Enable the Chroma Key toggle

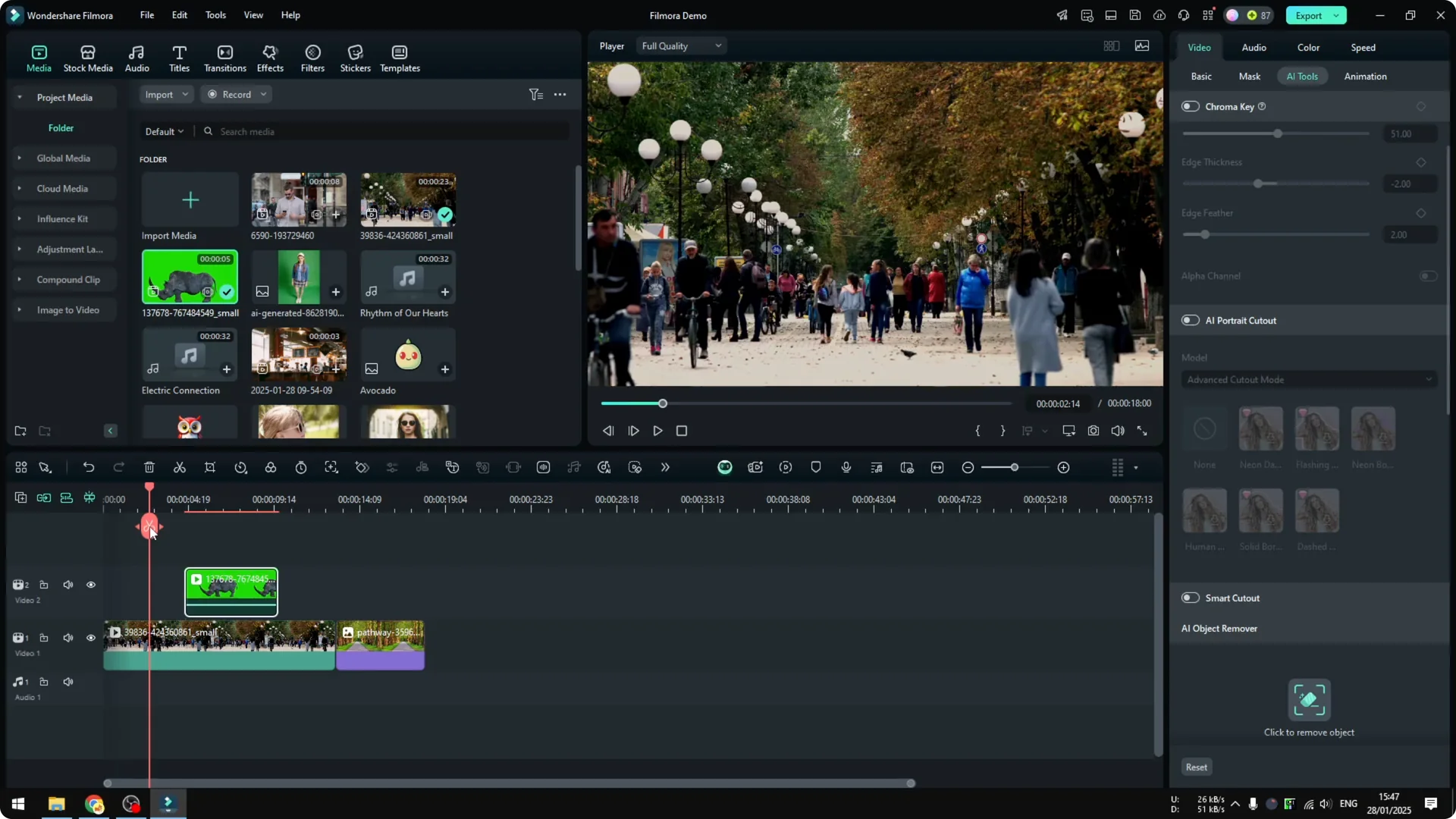[1189, 106]
